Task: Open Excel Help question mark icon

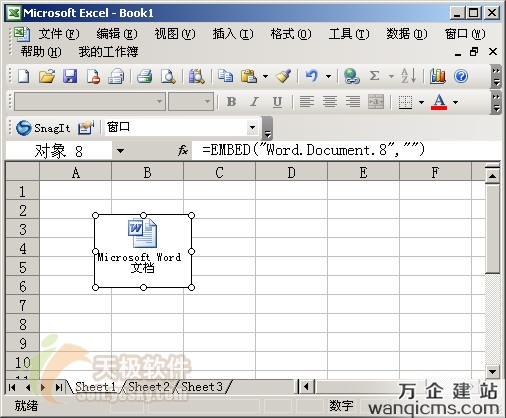Action: coord(461,76)
